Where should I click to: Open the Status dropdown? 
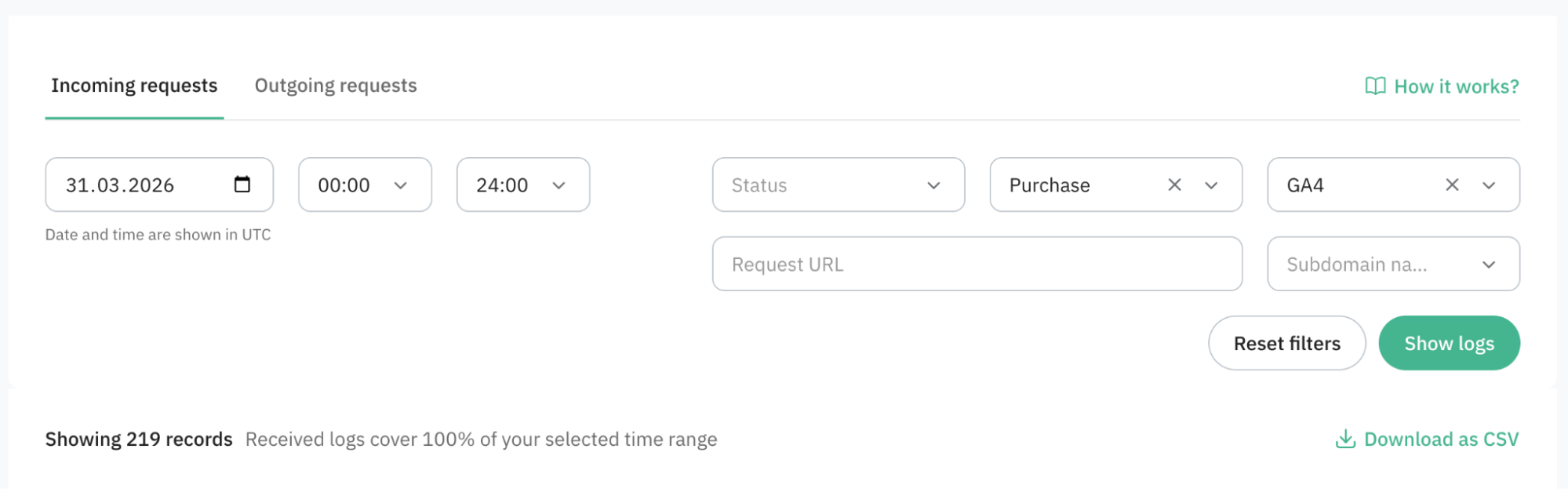point(839,184)
